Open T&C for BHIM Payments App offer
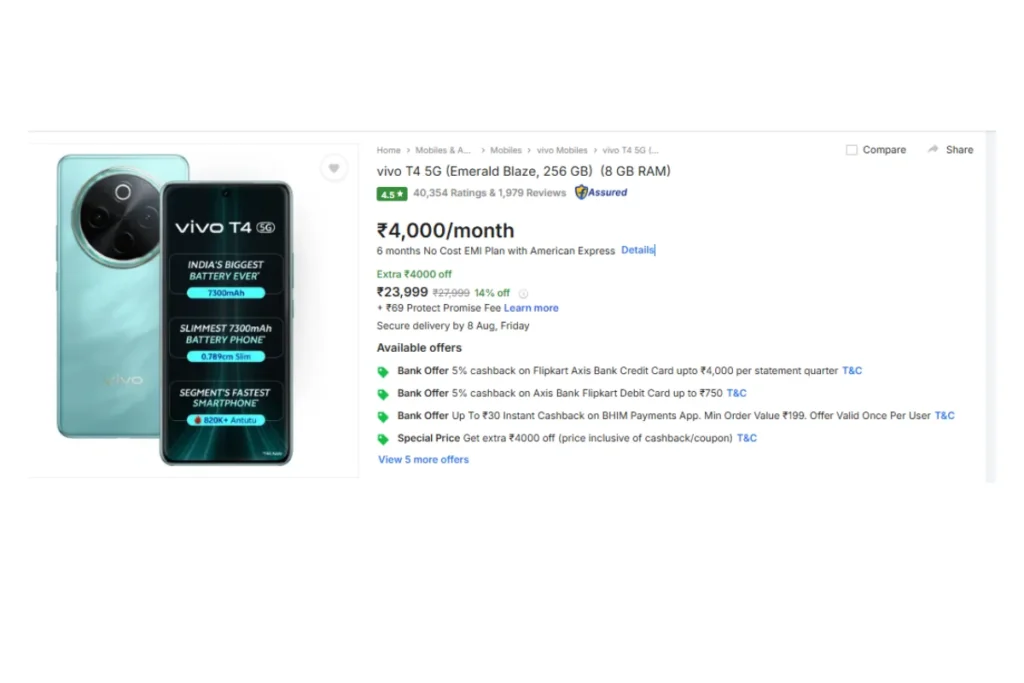The width and height of the screenshot is (1024, 683). point(944,416)
